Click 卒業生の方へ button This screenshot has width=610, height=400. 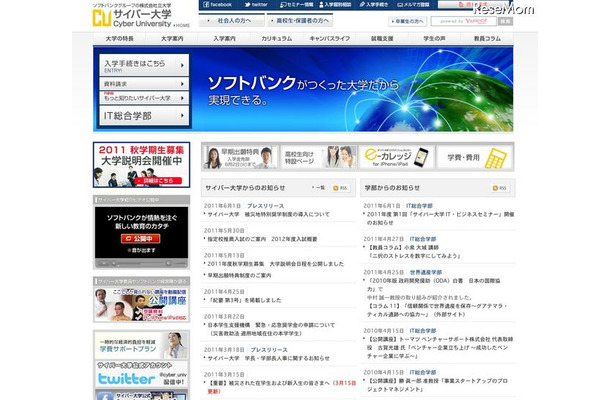pos(407,21)
